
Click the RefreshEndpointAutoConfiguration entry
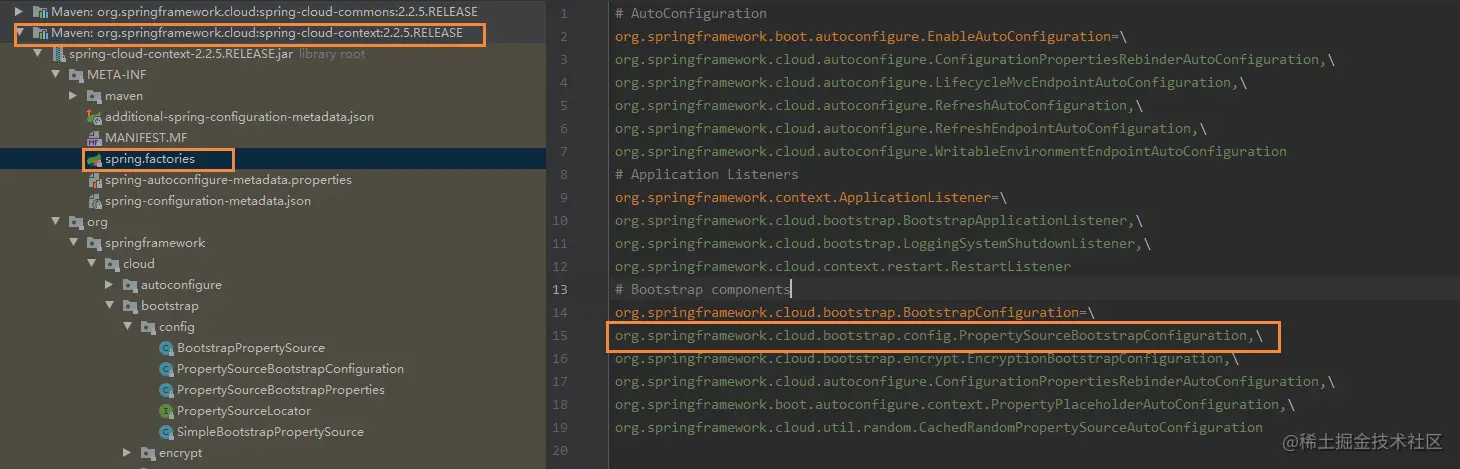tap(911, 129)
